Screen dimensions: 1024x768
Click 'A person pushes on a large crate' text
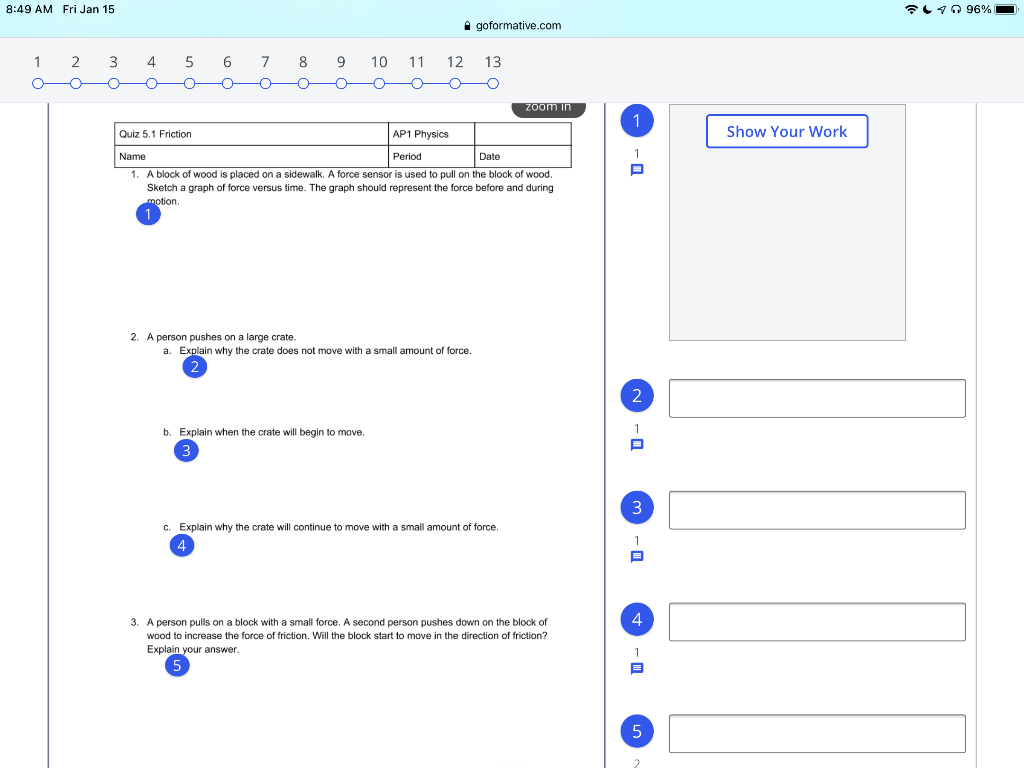(221, 337)
